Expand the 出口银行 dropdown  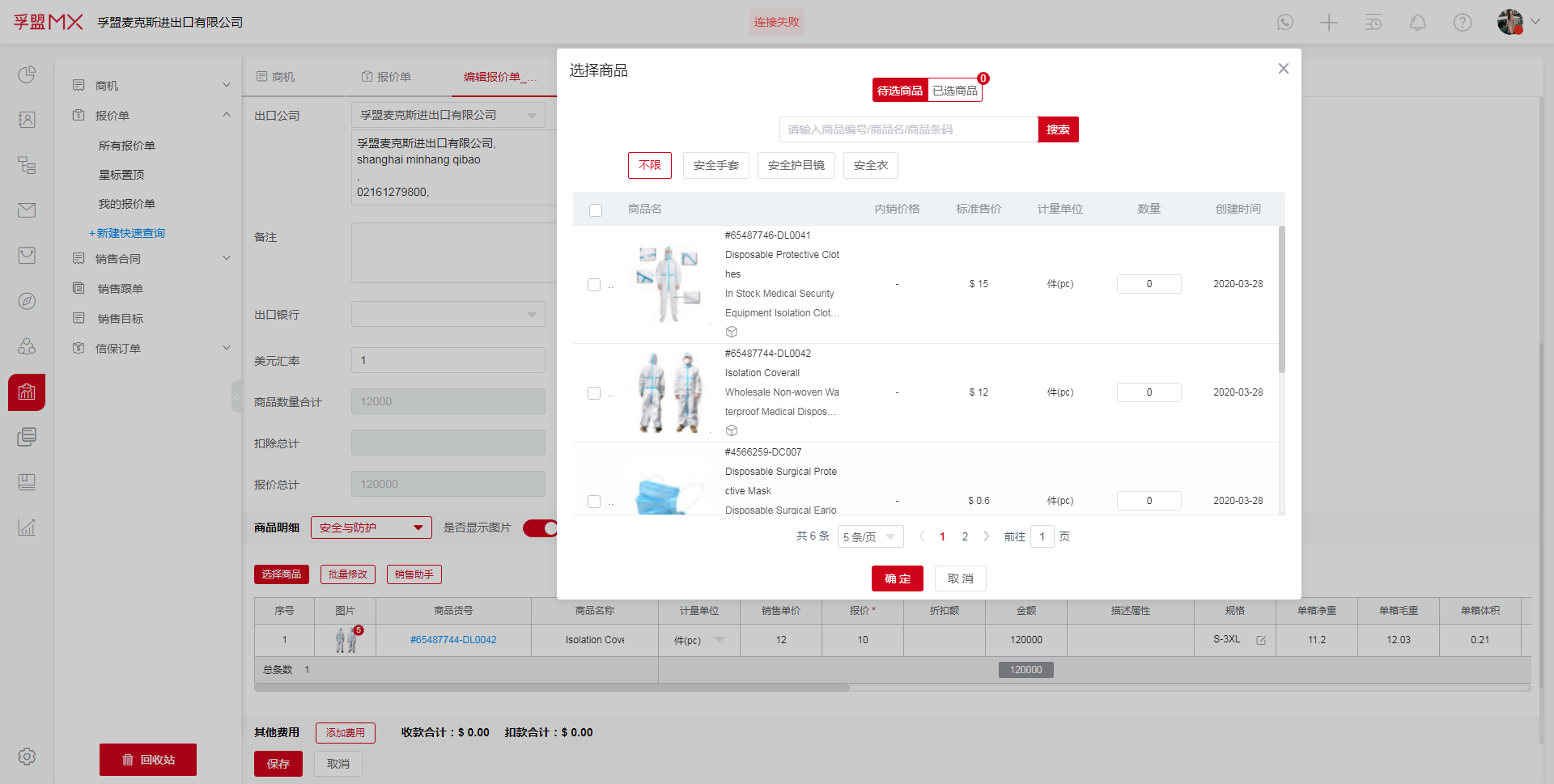click(448, 315)
